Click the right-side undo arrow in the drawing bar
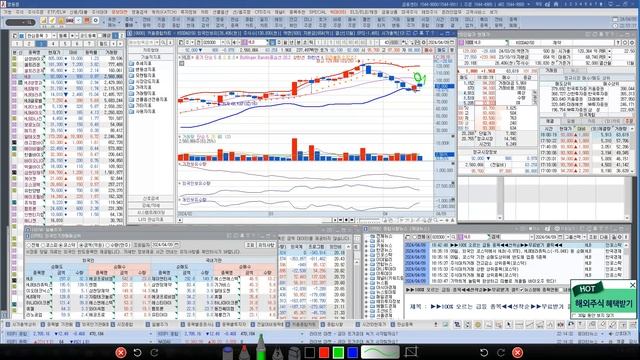This screenshot has height=360, width=640. point(484,352)
